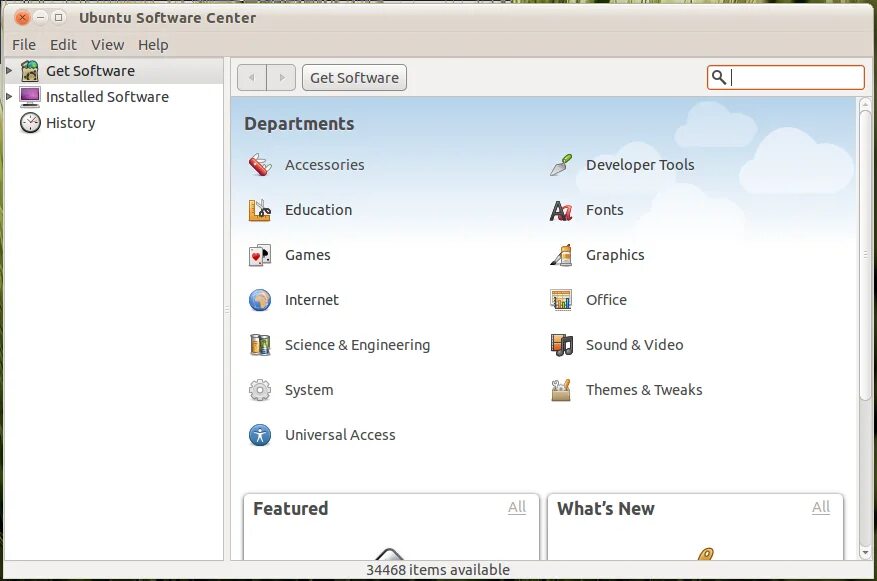Screen dimensions: 877x581
Task: Select Installed Software in the sidebar
Action: tap(114, 97)
